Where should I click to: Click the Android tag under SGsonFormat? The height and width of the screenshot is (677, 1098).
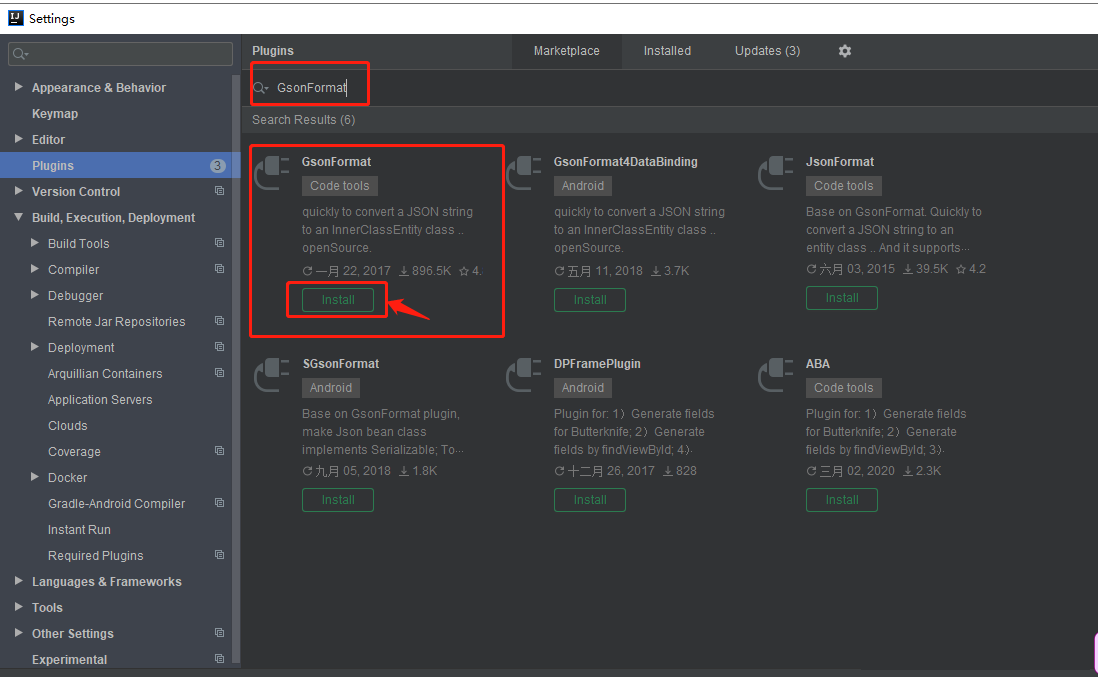(331, 388)
